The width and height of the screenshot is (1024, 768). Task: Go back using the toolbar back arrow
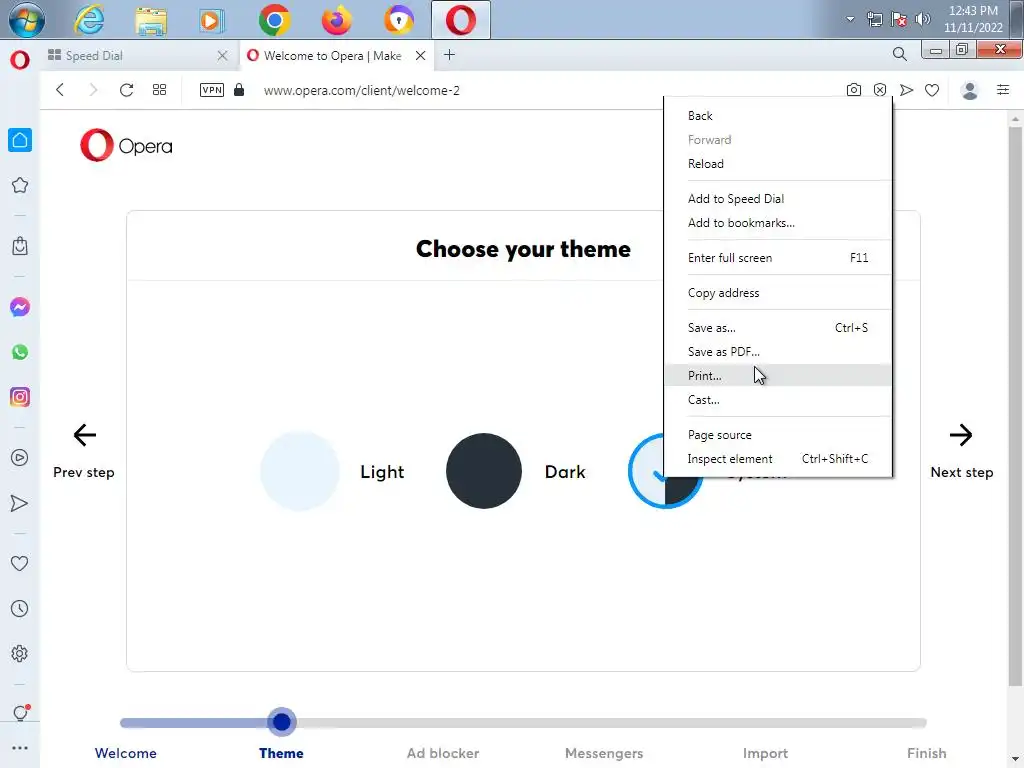(x=60, y=90)
